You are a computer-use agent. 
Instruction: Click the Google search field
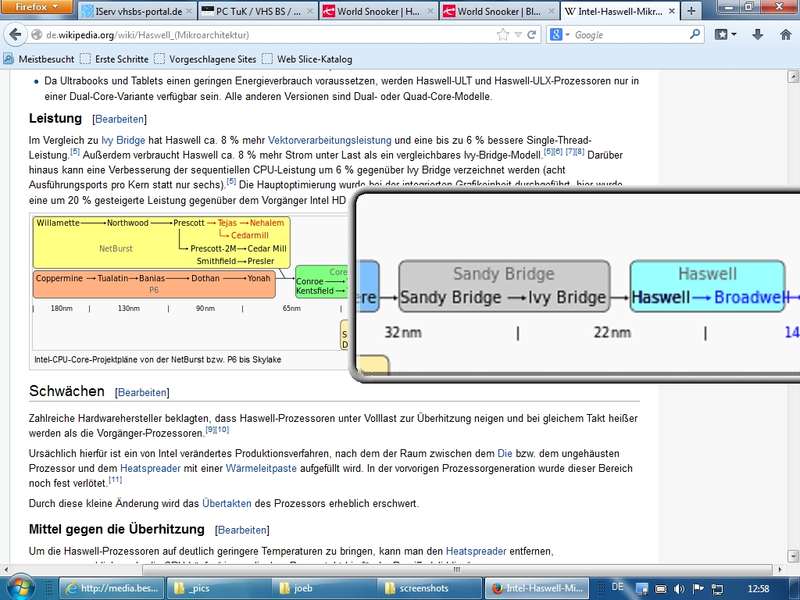click(630, 35)
